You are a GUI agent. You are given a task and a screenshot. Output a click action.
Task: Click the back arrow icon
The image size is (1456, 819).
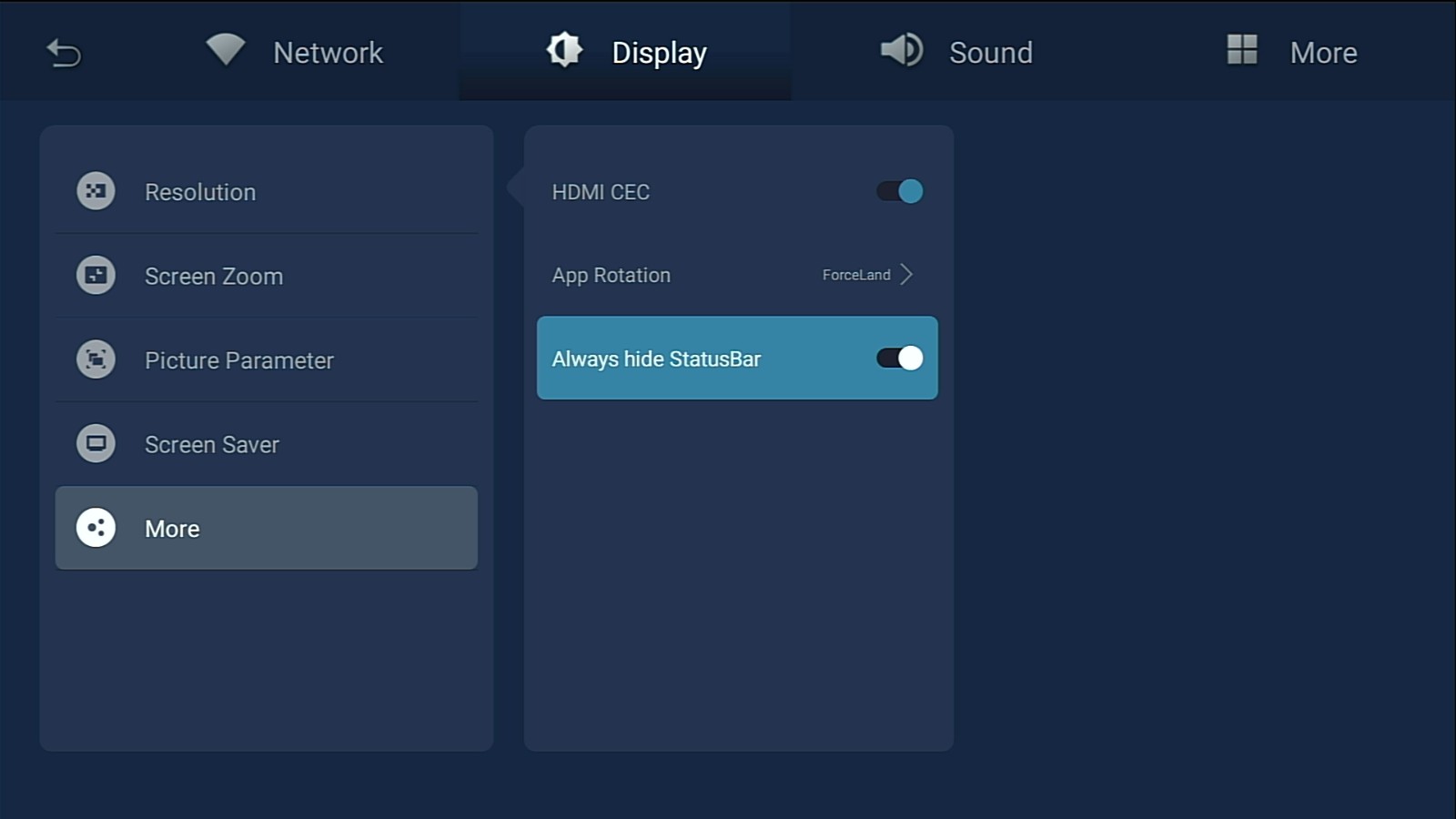[x=64, y=54]
